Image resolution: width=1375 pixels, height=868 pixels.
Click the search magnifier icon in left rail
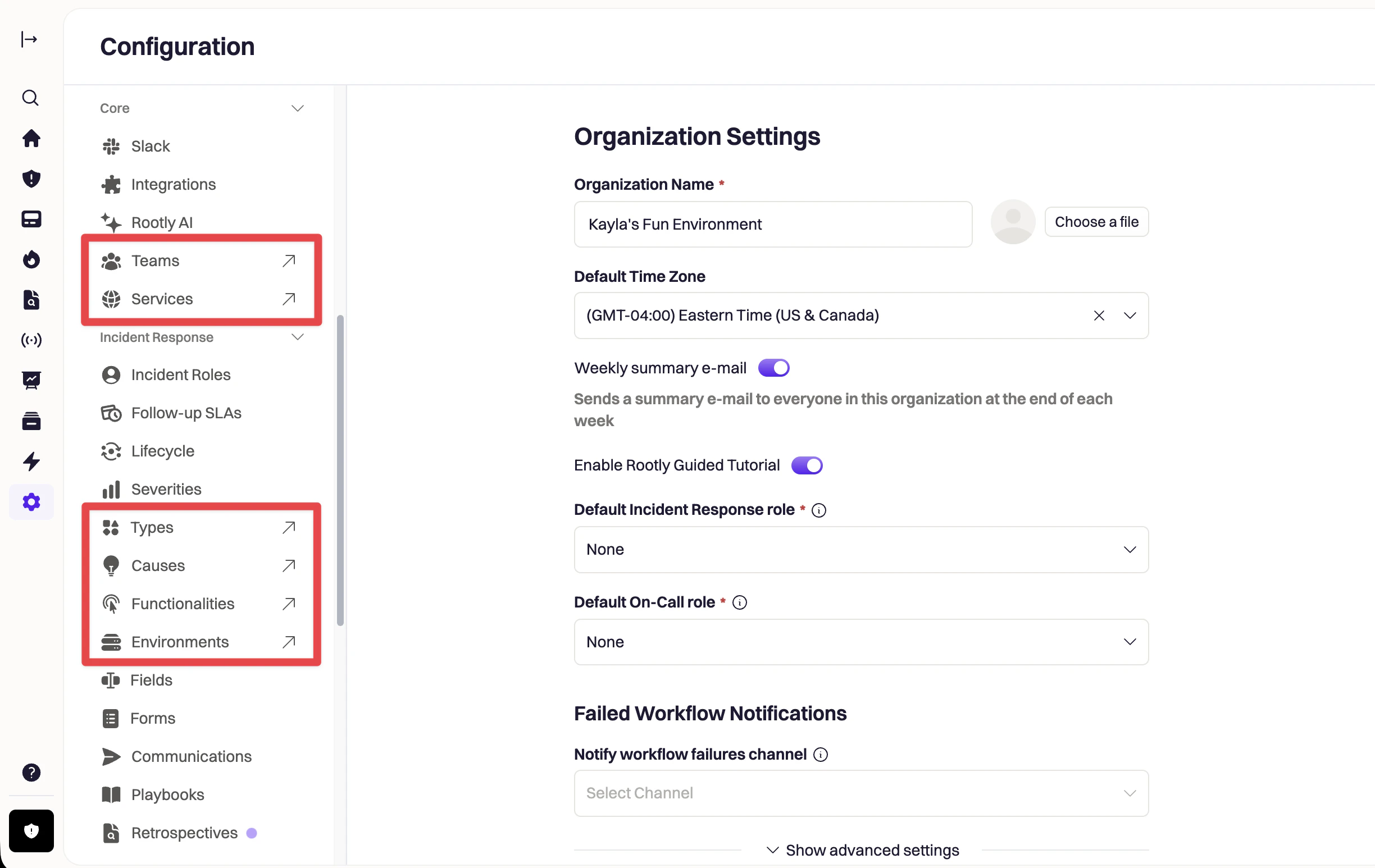tap(30, 98)
